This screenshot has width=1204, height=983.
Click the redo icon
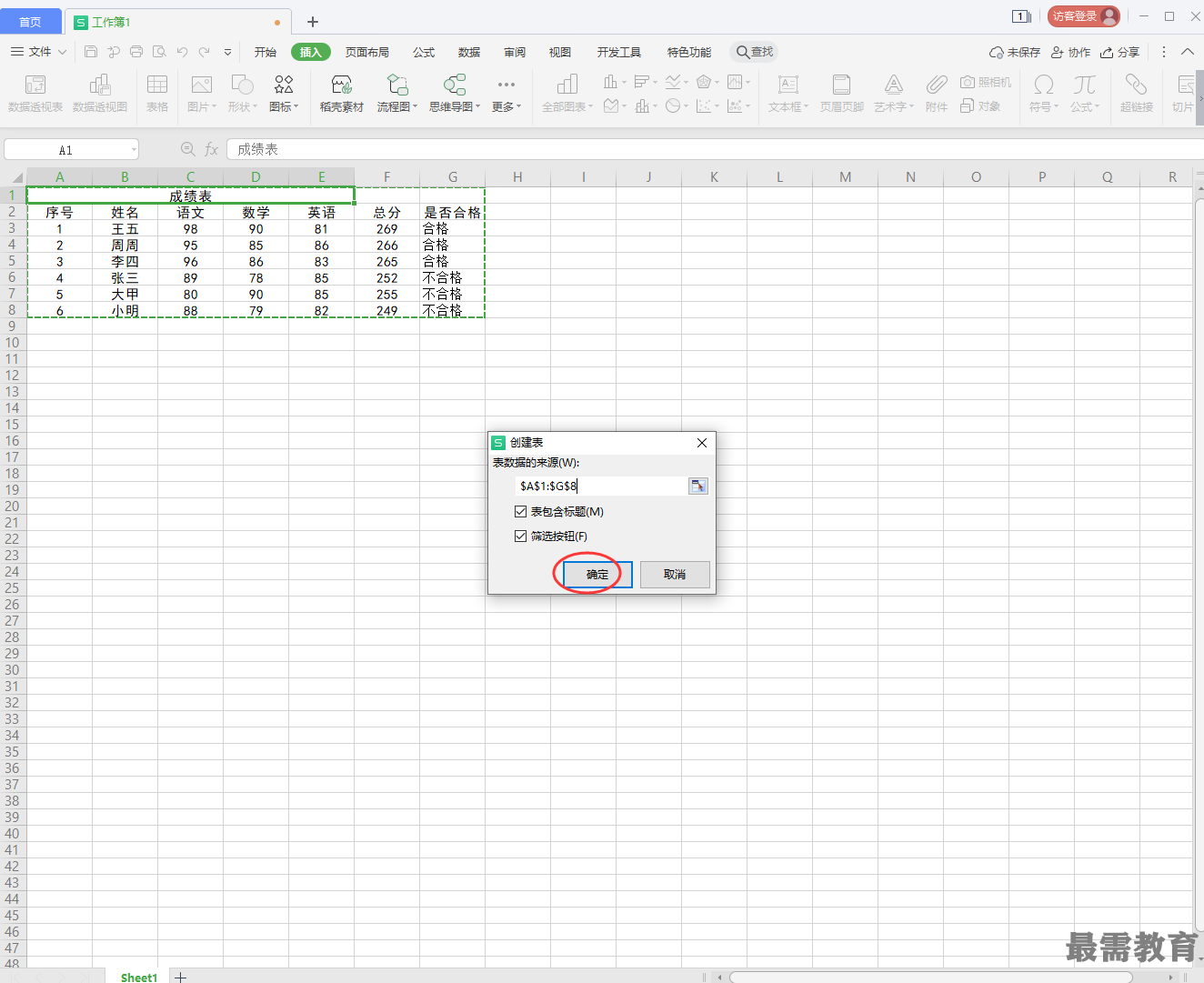pyautogui.click(x=205, y=52)
